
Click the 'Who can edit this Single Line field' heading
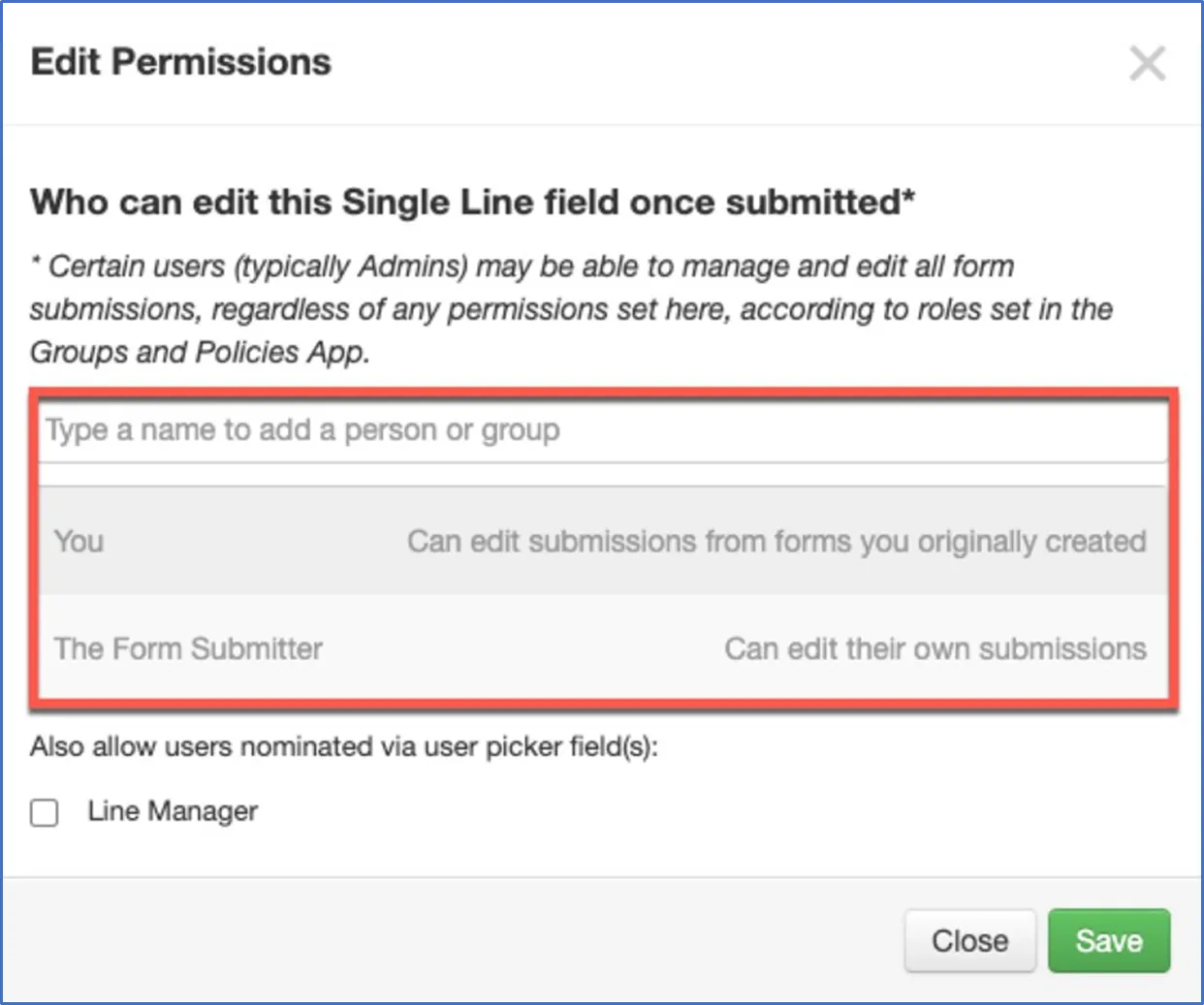point(465,203)
